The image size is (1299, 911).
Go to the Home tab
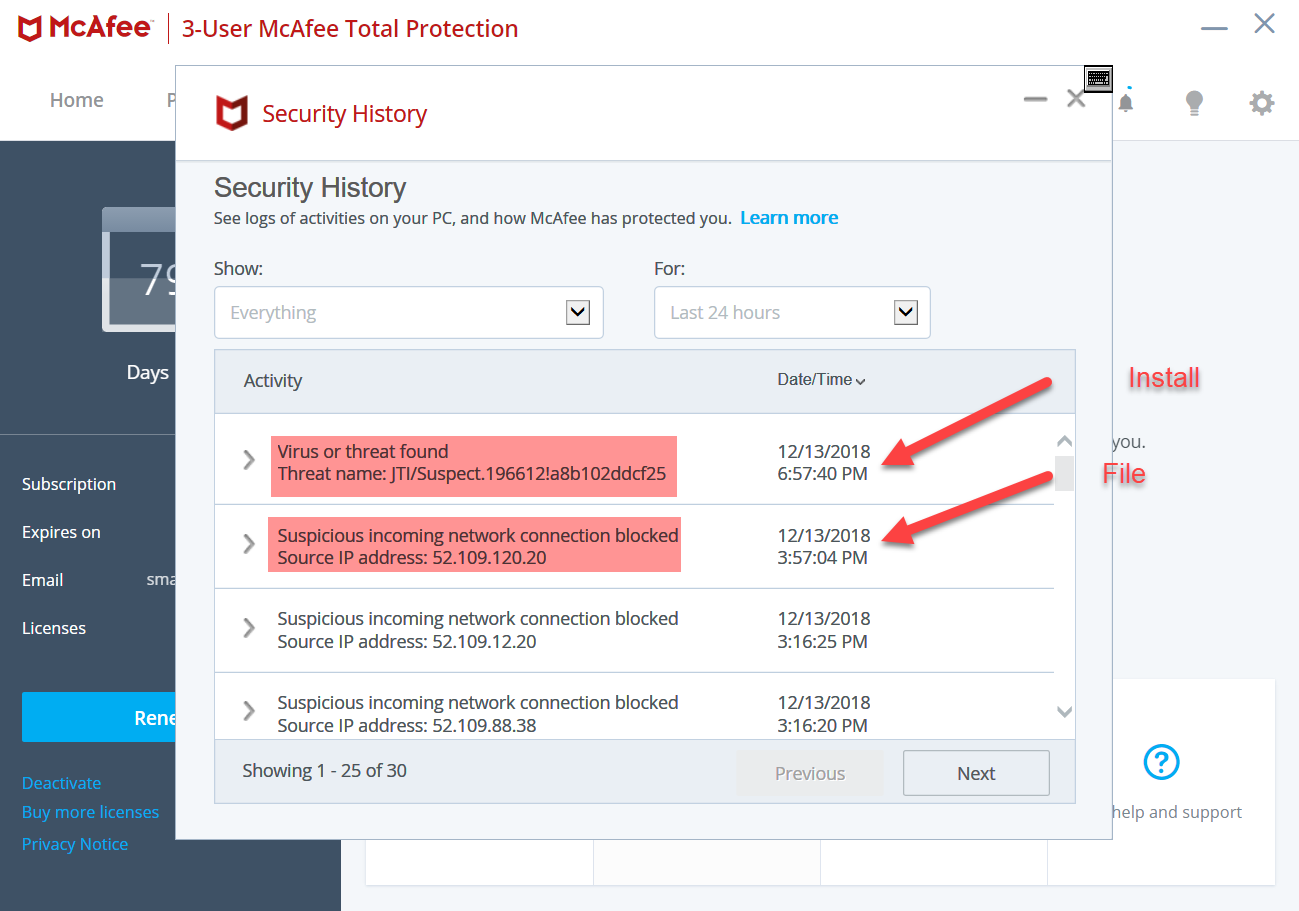pos(77,100)
